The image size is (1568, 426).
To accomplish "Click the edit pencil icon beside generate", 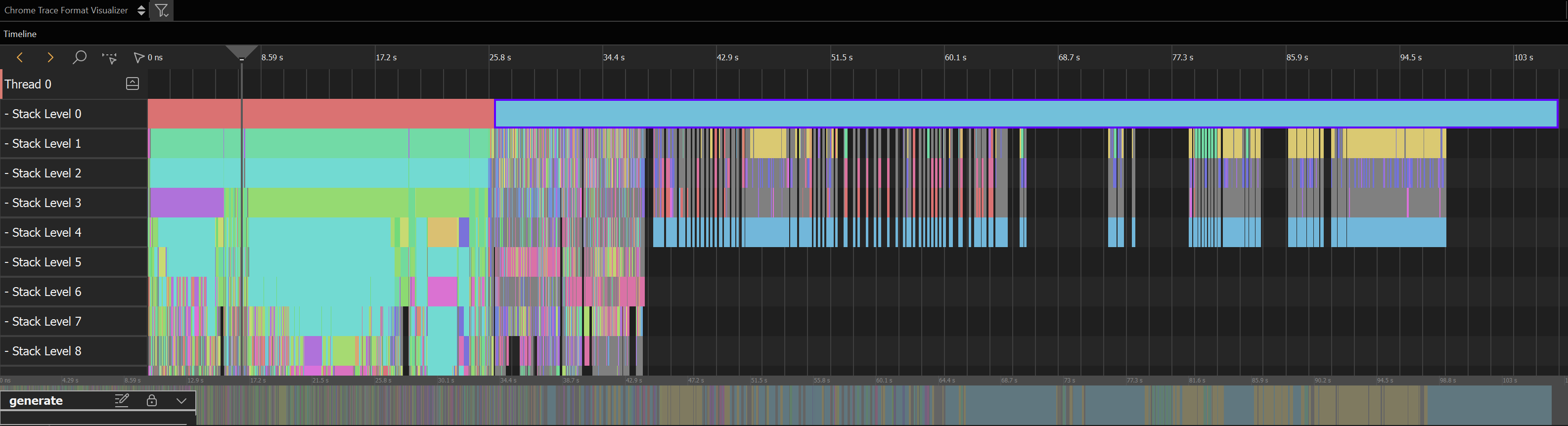I will 122,400.
